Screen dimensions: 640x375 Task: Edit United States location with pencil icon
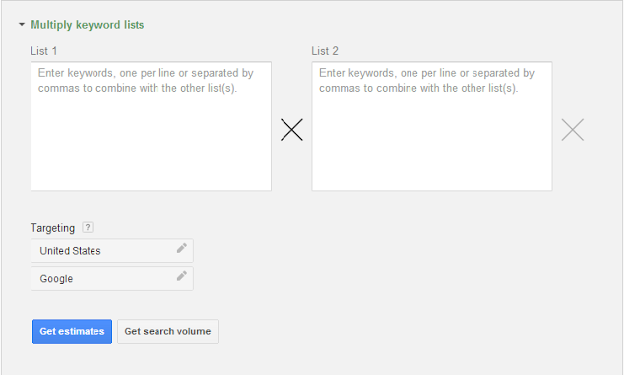[182, 248]
